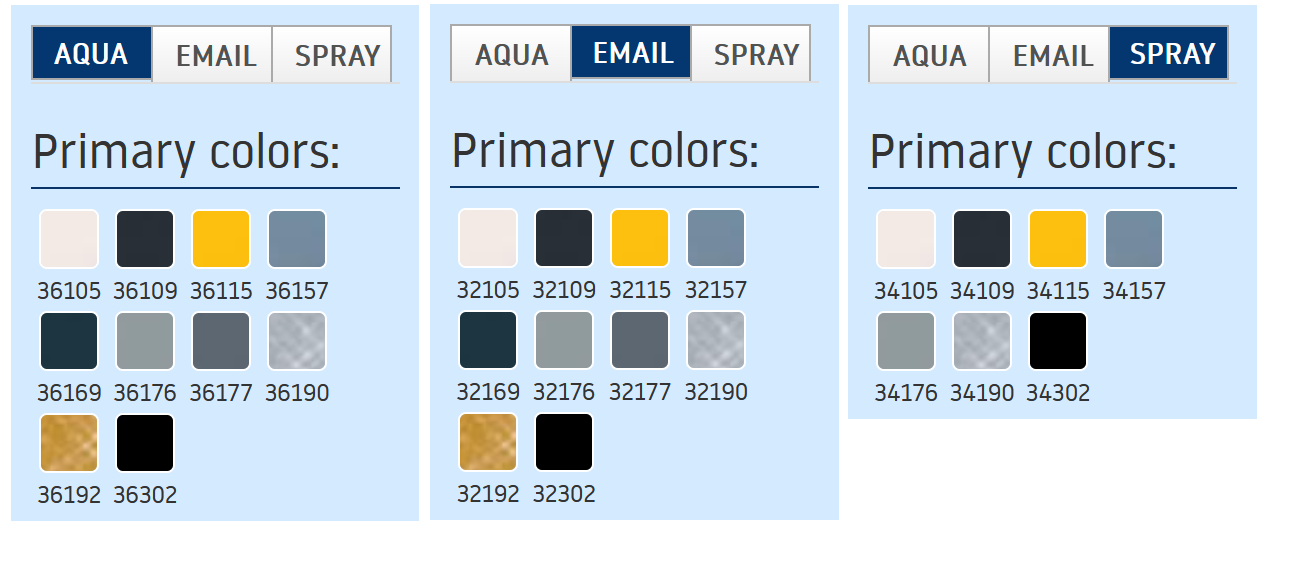Pick yellow swatch 34115
Image resolution: width=1290 pixels, height=564 pixels.
coord(1058,239)
